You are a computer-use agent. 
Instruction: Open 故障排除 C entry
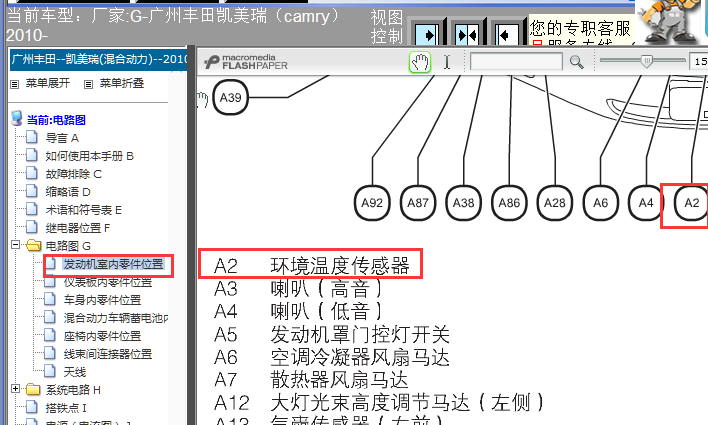point(74,174)
